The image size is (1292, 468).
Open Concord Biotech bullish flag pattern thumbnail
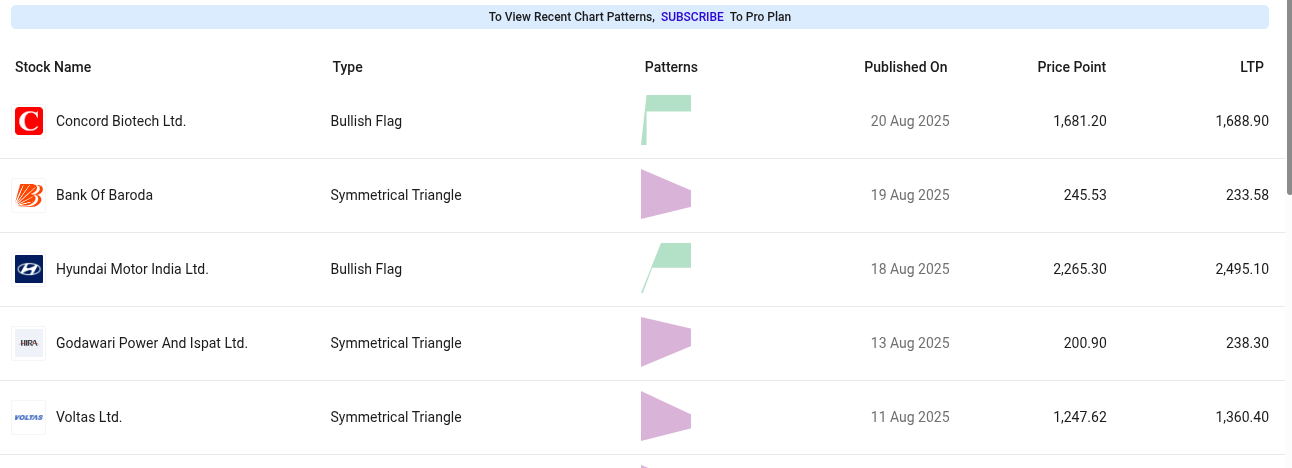pyautogui.click(x=666, y=119)
